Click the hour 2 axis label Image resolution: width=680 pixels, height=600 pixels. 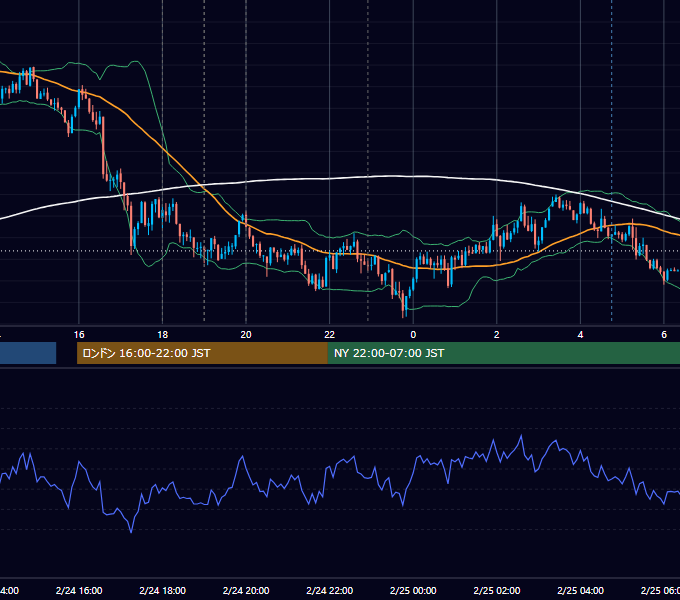coord(497,335)
